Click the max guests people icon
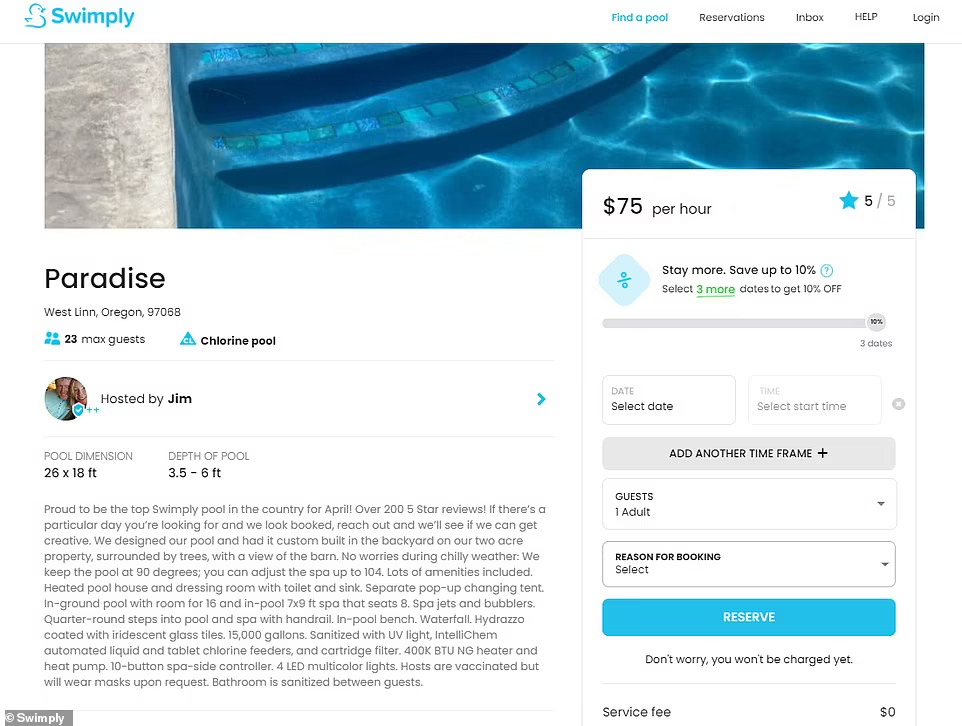 [52, 338]
